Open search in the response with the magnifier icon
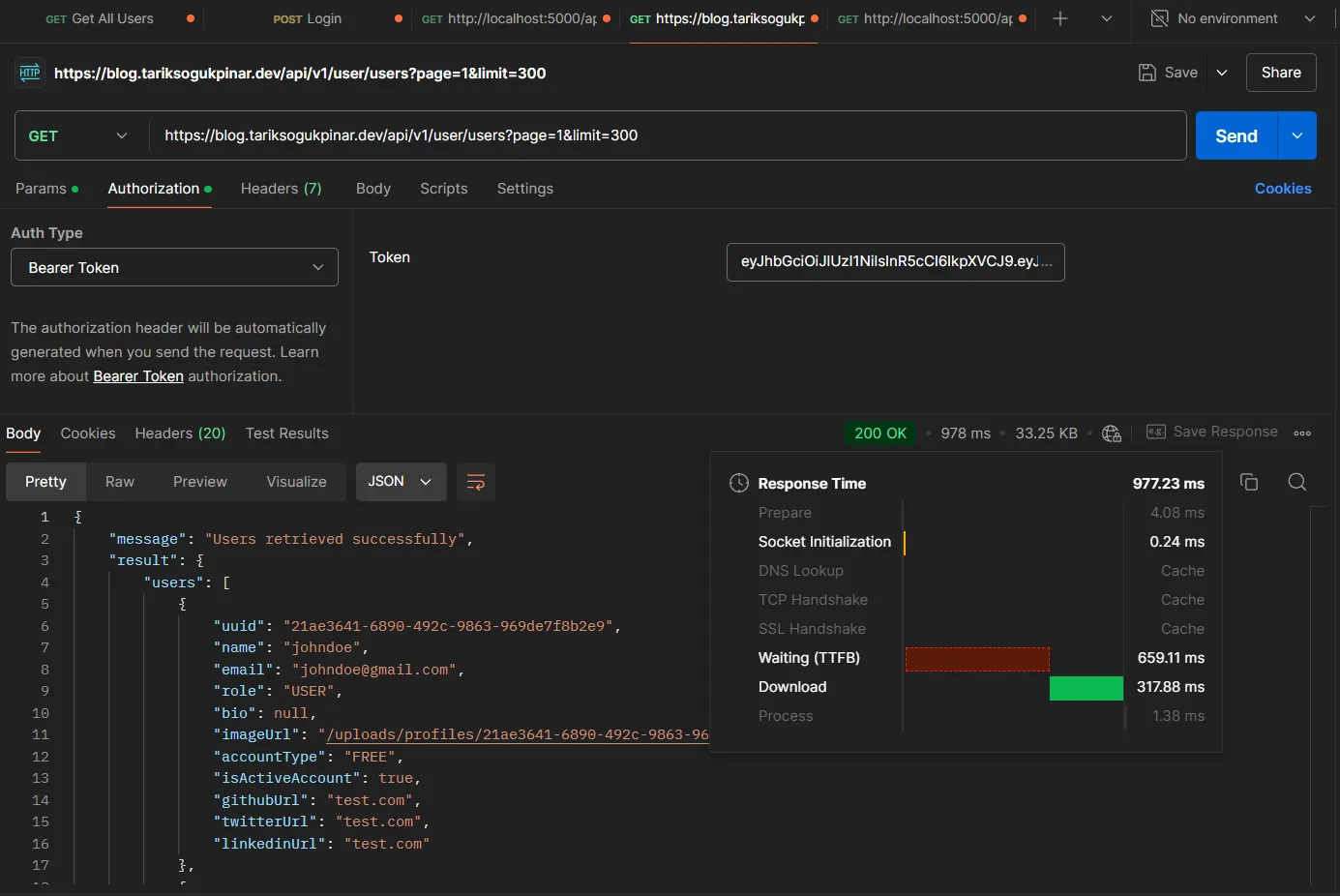The width and height of the screenshot is (1340, 896). click(1297, 482)
